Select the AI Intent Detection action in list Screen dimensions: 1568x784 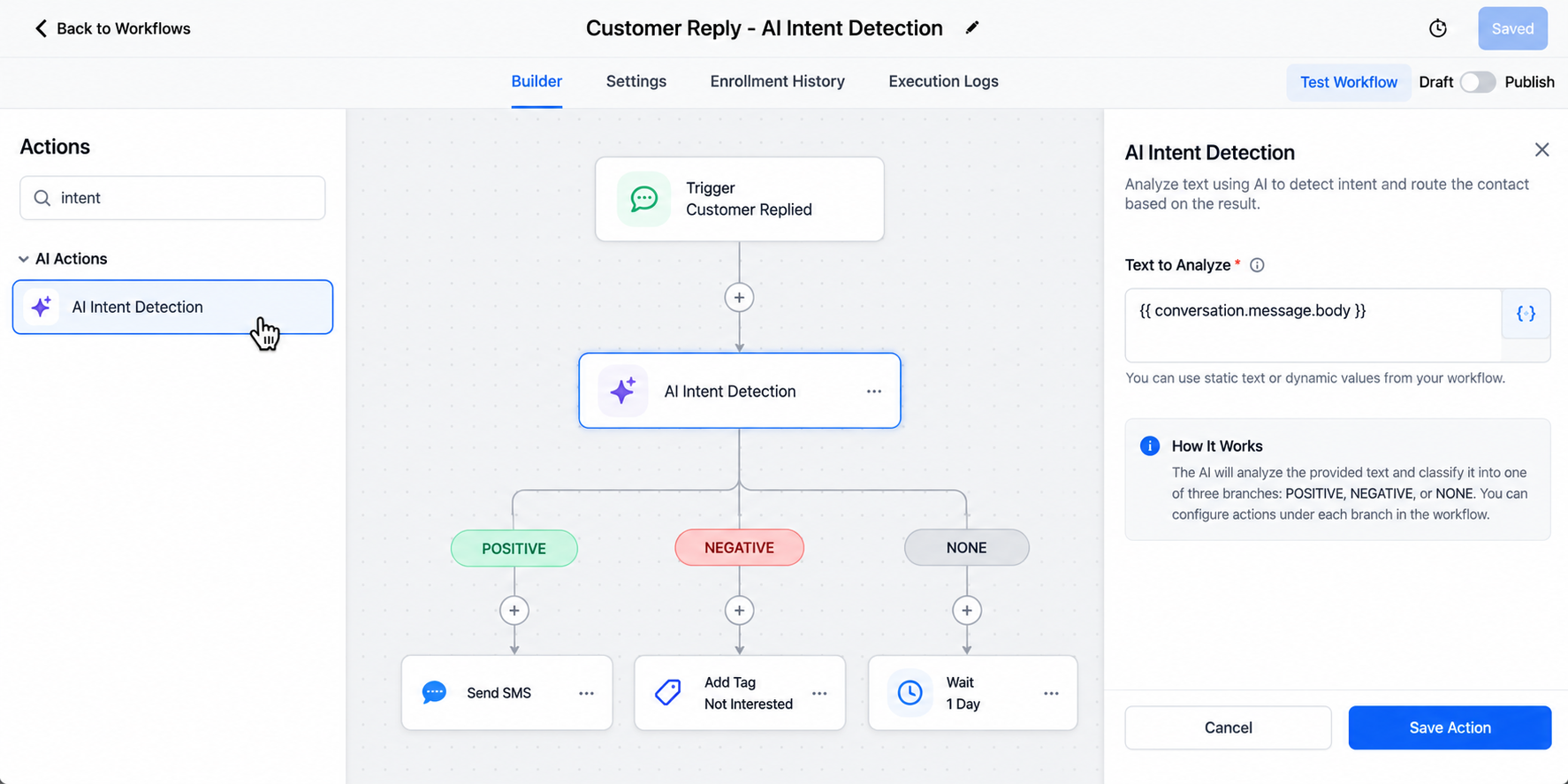pyautogui.click(x=172, y=307)
